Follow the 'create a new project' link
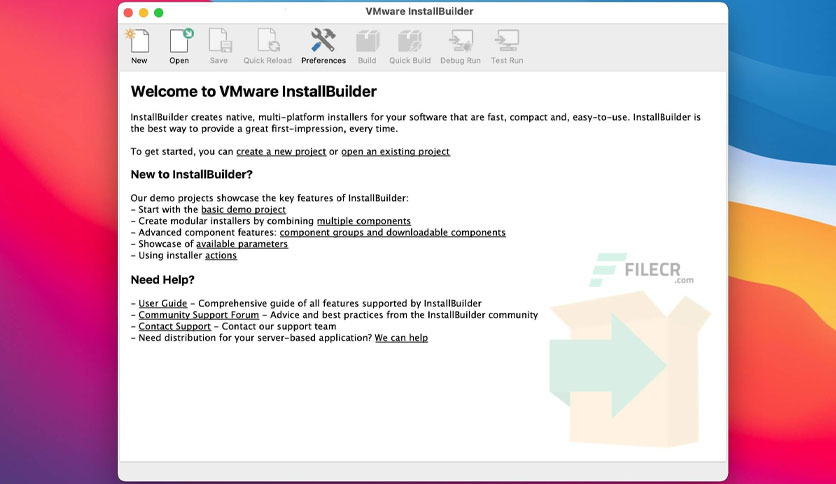This screenshot has height=484, width=836. [281, 151]
